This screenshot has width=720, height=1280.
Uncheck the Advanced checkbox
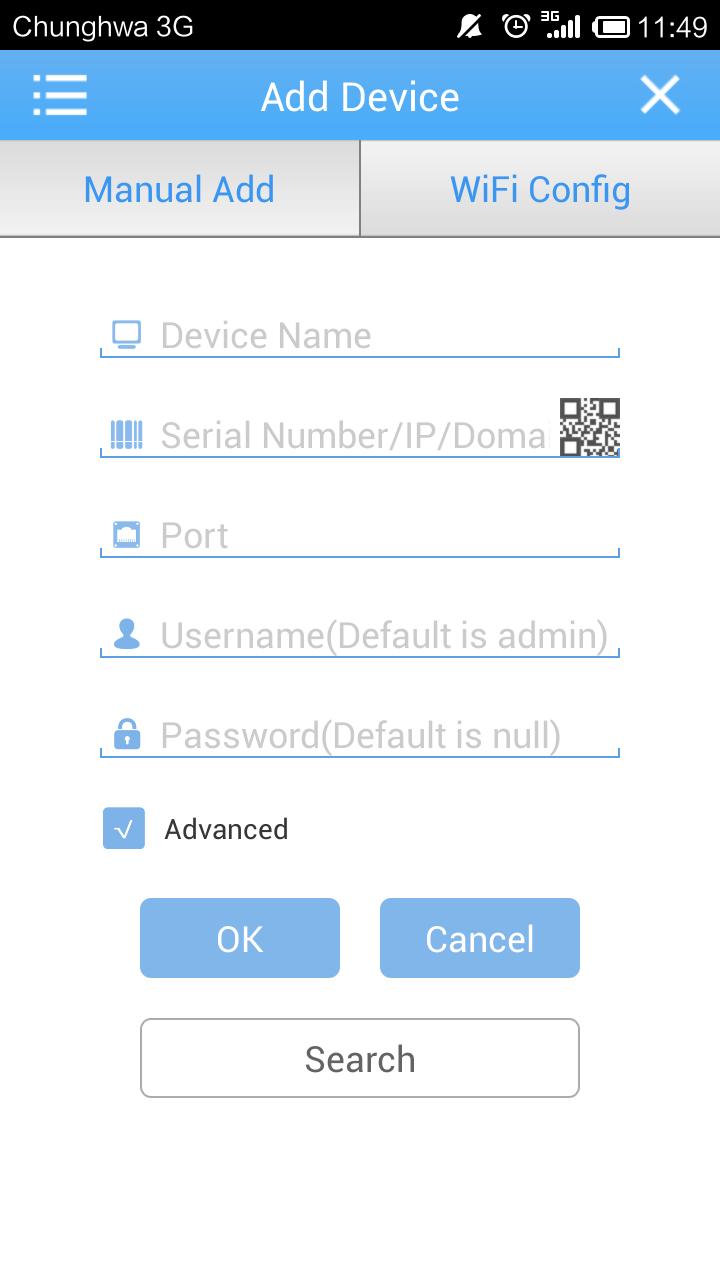point(124,828)
